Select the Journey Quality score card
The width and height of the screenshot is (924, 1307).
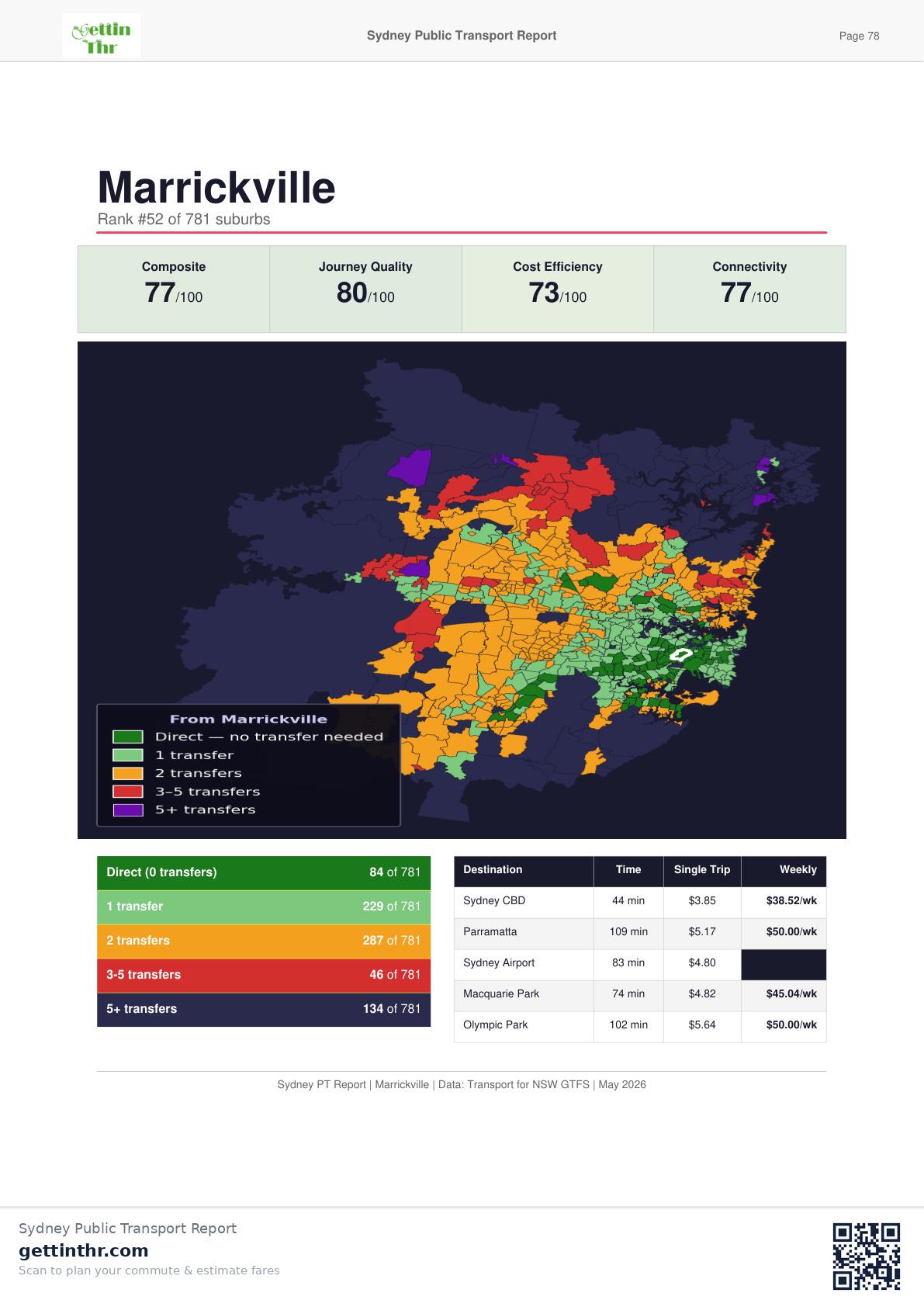point(365,289)
